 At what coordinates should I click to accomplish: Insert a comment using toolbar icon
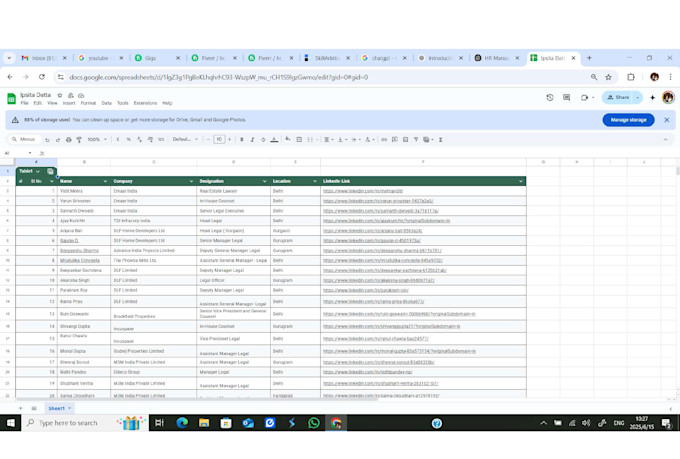tap(395, 140)
